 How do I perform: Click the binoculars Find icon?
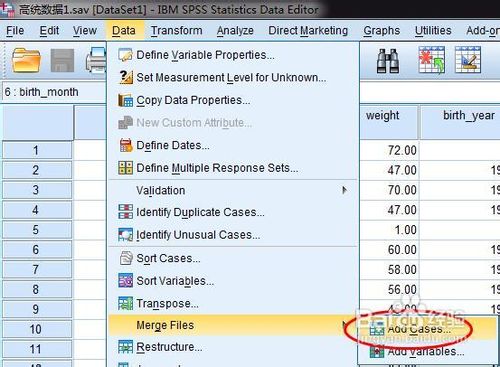(388, 61)
